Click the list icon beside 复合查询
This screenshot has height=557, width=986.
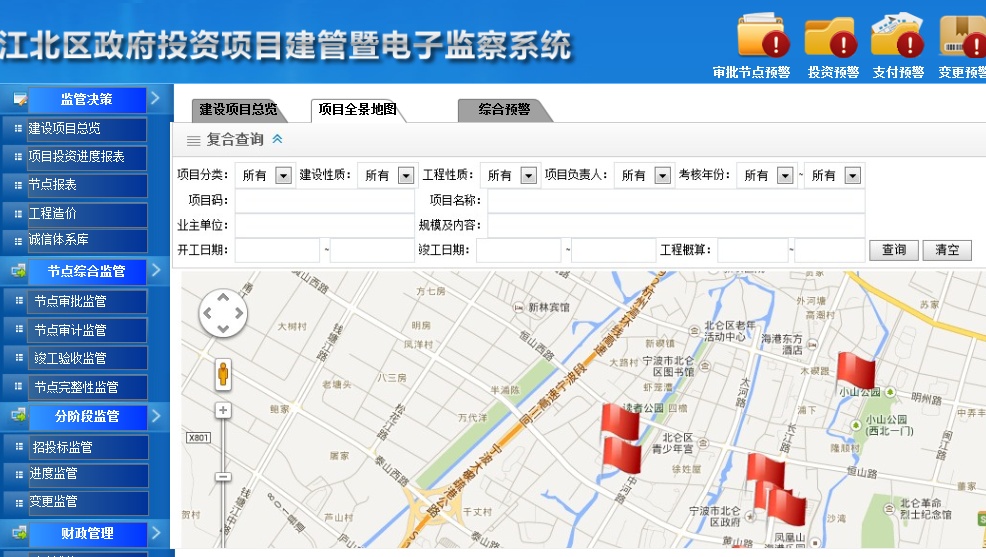pos(194,141)
